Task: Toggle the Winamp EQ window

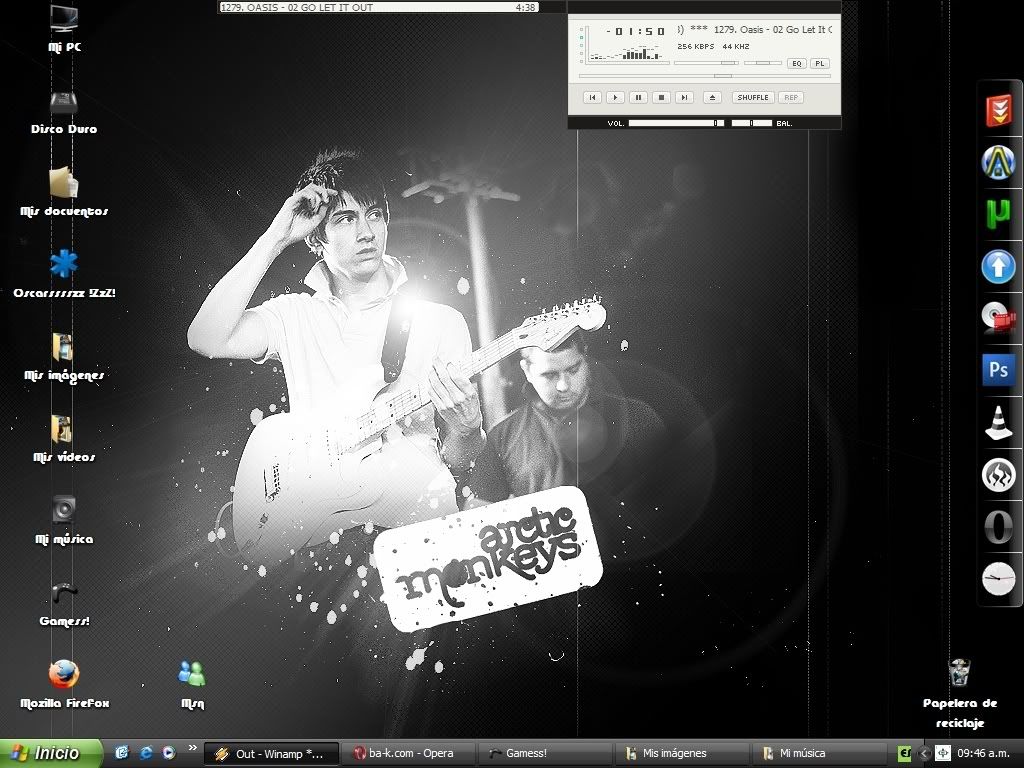Action: tap(796, 63)
